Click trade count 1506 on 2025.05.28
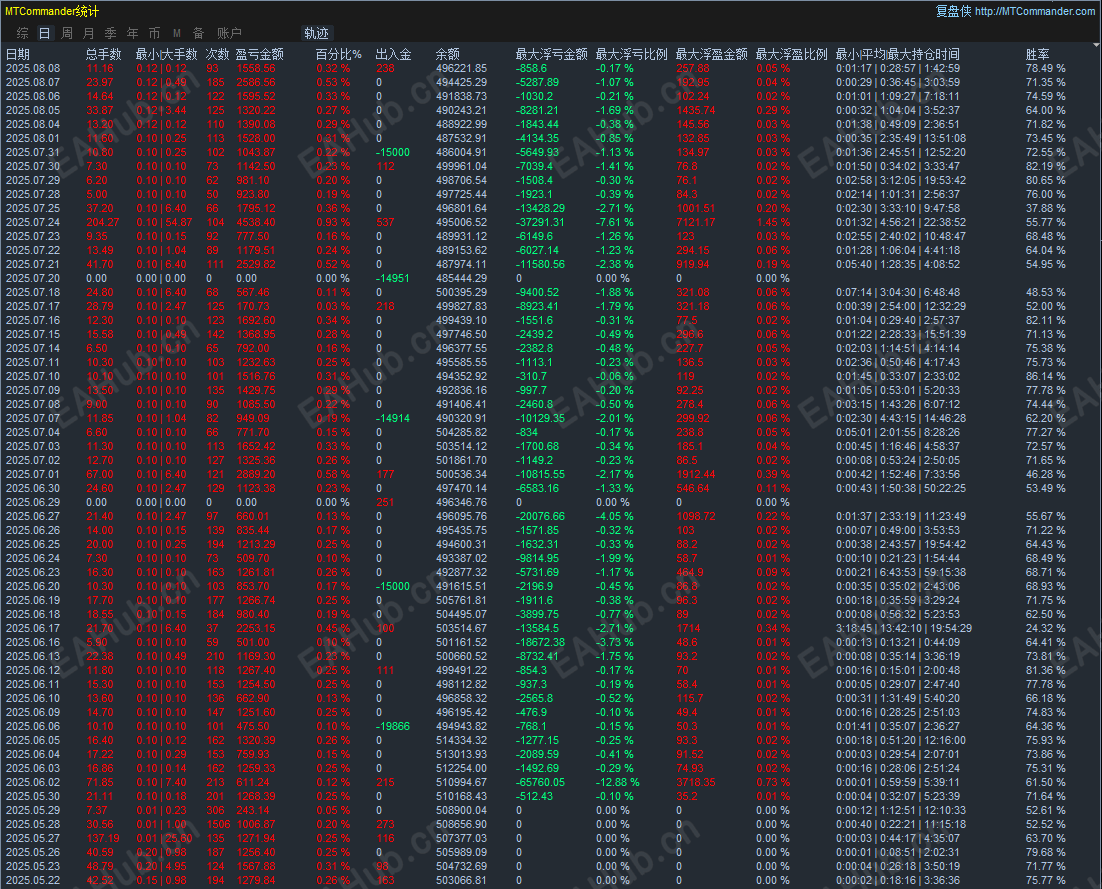Viewport: 1102px width, 889px height. coord(218,824)
